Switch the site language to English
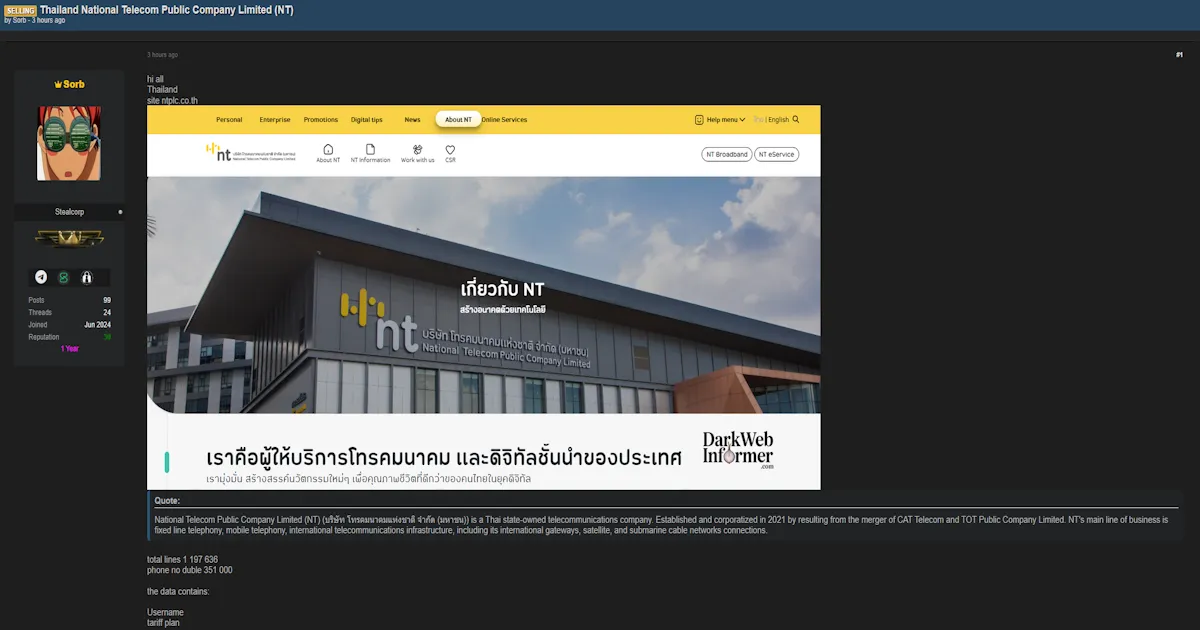 [x=778, y=119]
